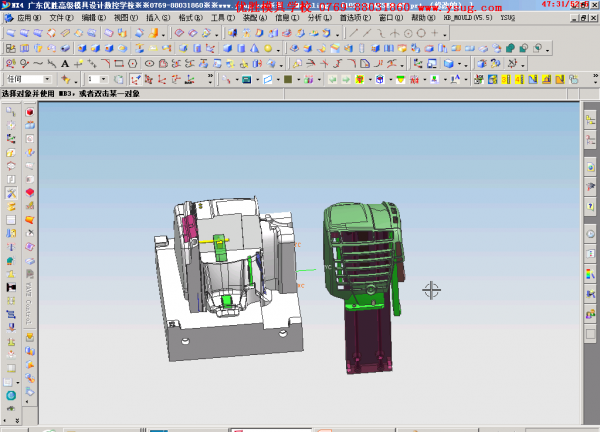Viewport: 600px width, 432px height.
Task: Select the circle-with-center-point curve tool
Action: pos(408,33)
